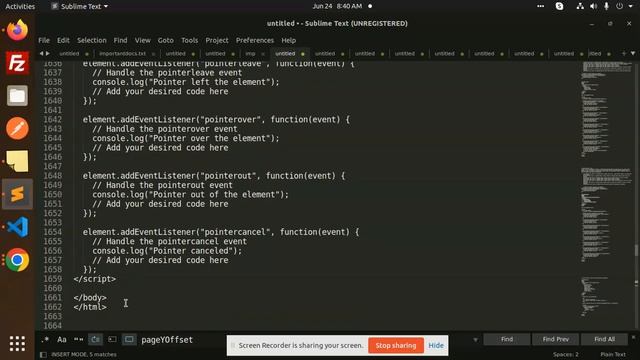Click the network status icon
This screenshot has height=360, width=640.
(x=580, y=6)
